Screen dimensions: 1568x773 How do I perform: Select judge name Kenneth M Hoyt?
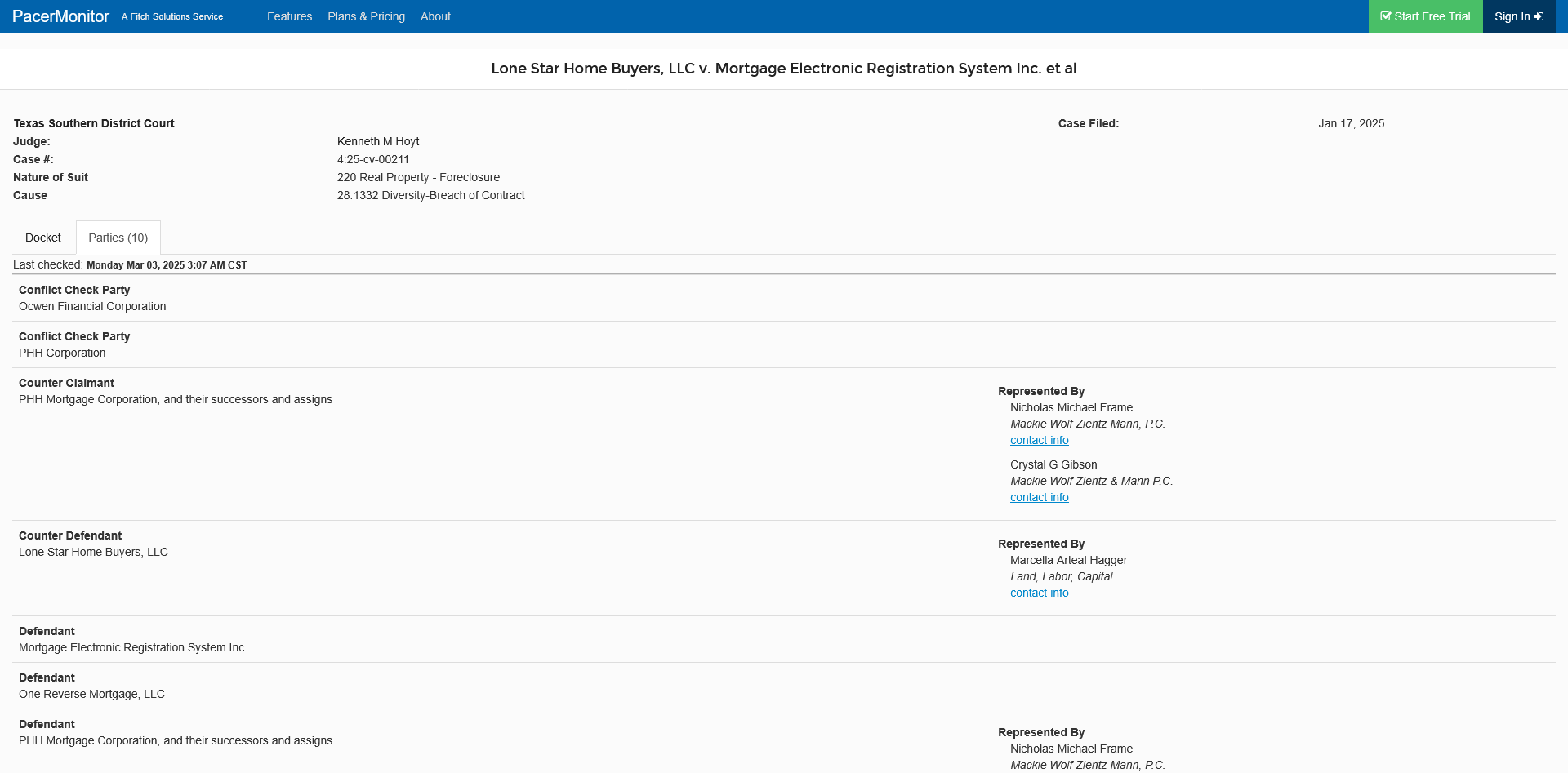378,141
